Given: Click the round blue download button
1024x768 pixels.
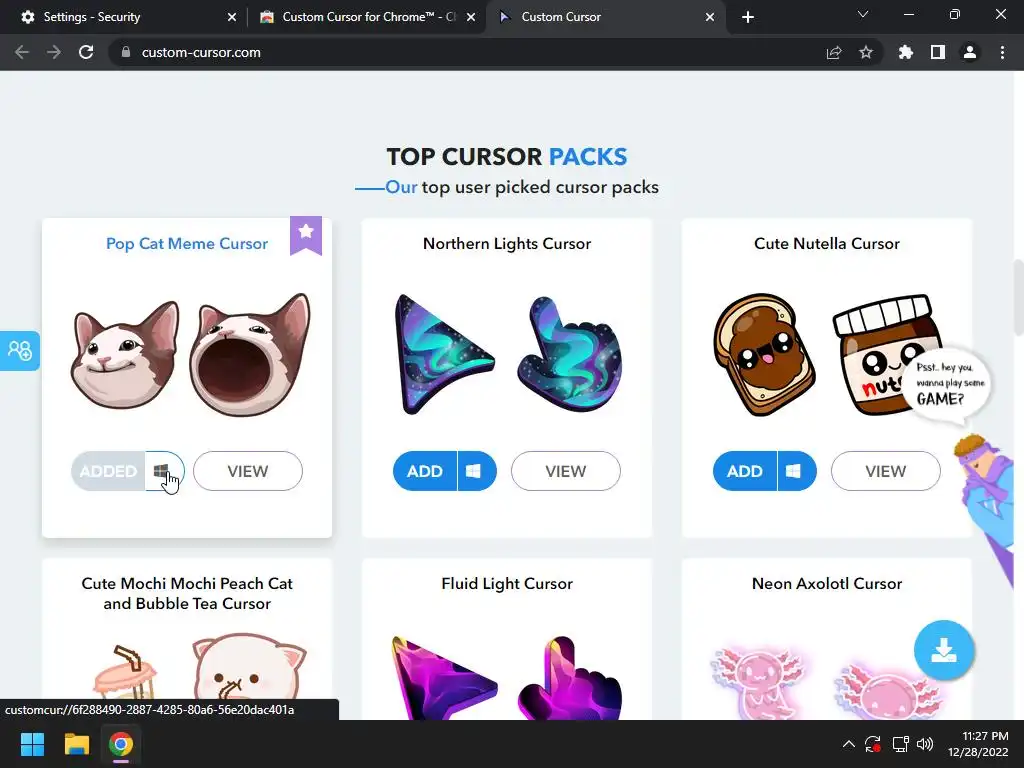Looking at the screenshot, I should click(944, 650).
